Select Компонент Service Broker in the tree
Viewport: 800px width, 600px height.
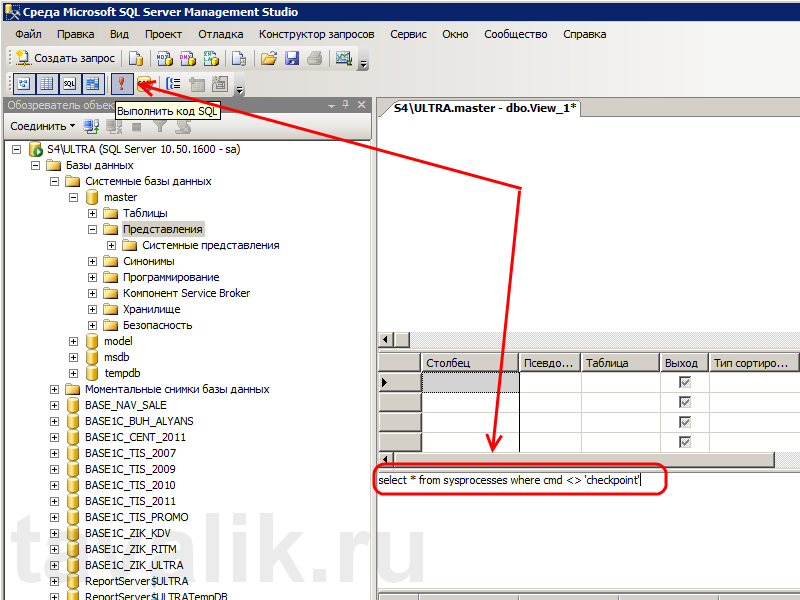[186, 293]
